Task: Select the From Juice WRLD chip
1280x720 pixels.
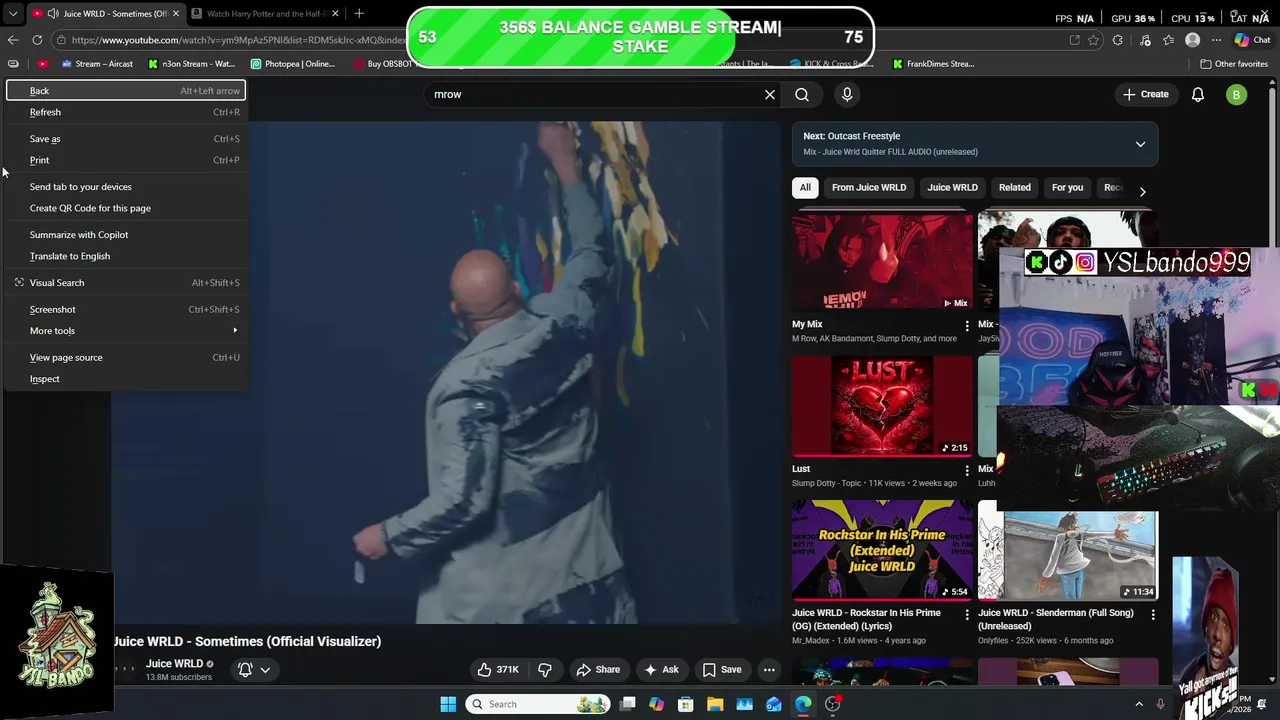Action: pyautogui.click(x=869, y=187)
